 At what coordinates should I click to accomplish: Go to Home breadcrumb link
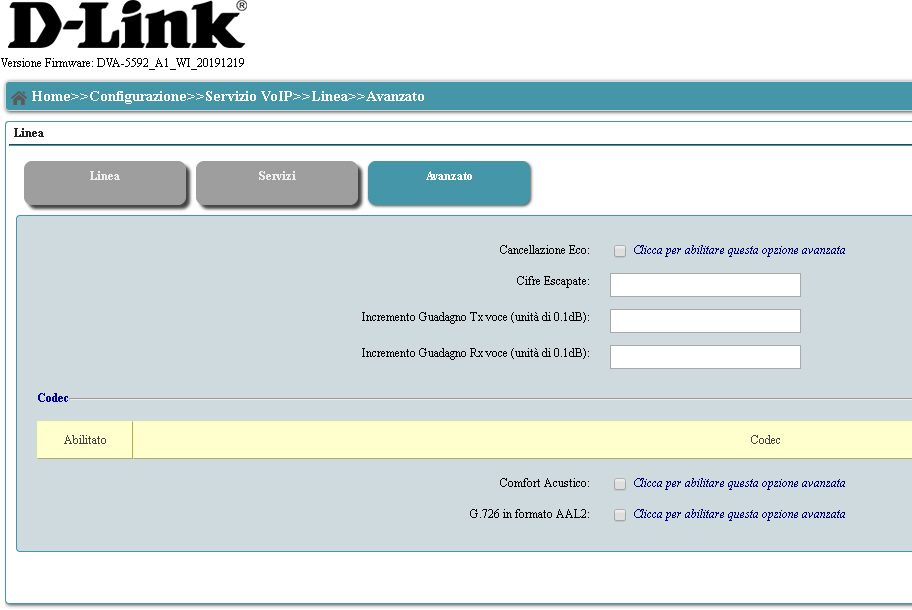(51, 97)
